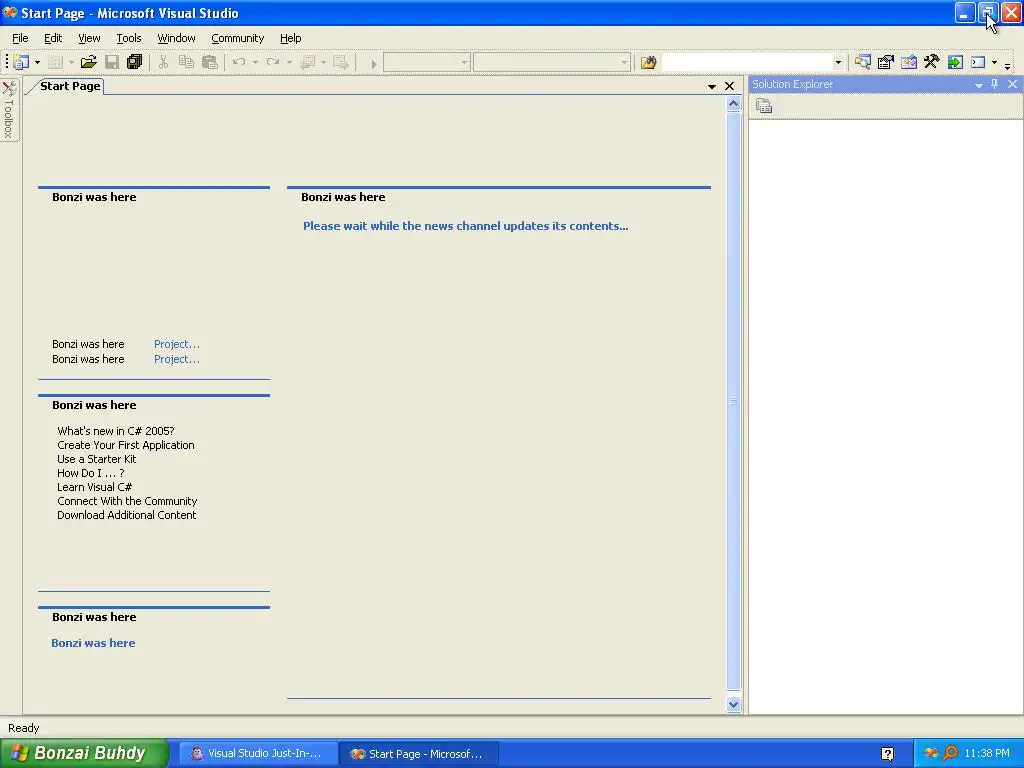Open "What's new in C# 2005?" link
This screenshot has width=1024, height=768.
[x=116, y=431]
